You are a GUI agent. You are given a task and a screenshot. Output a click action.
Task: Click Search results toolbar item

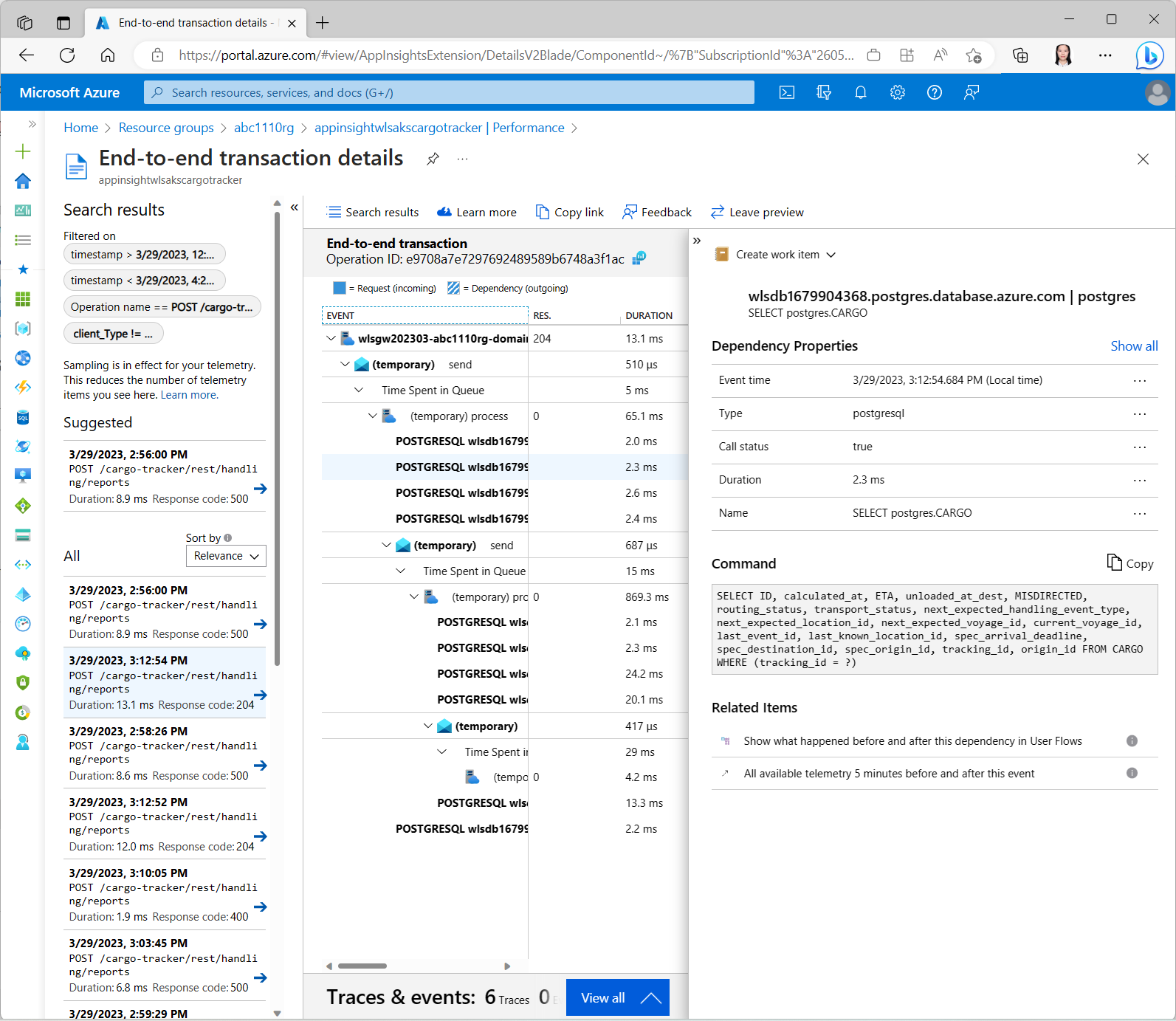373,213
